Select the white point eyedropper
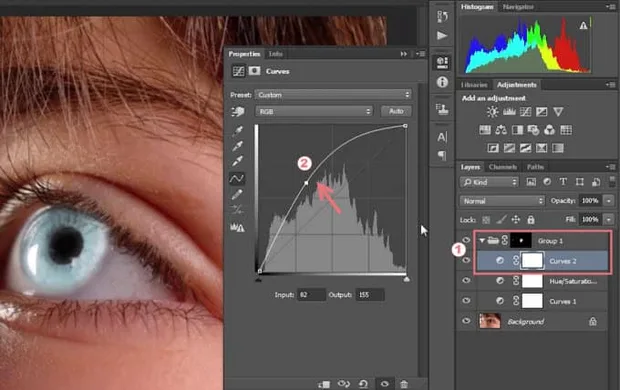Screen dimensions: 620x390 [238, 161]
